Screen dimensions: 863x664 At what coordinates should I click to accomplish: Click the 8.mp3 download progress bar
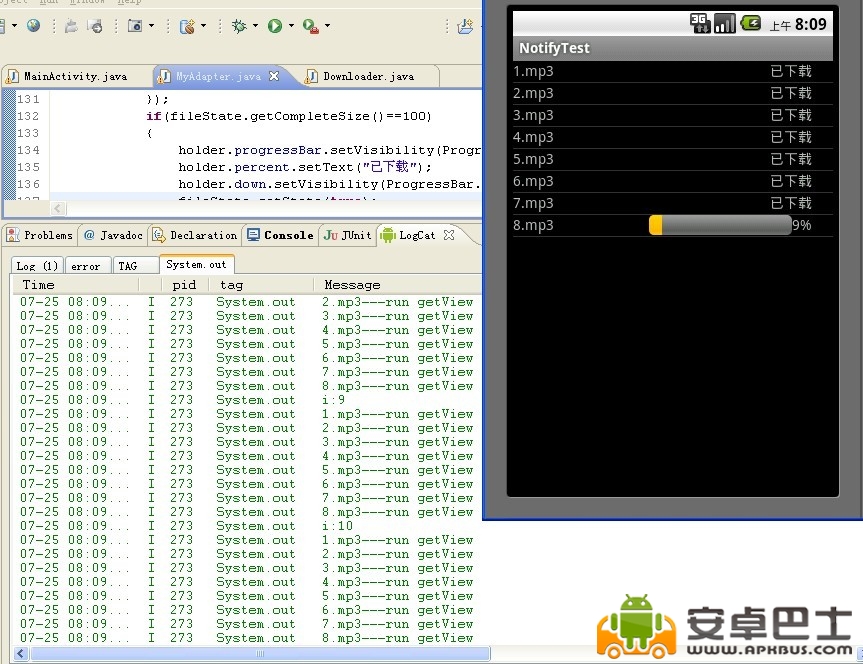coord(720,225)
